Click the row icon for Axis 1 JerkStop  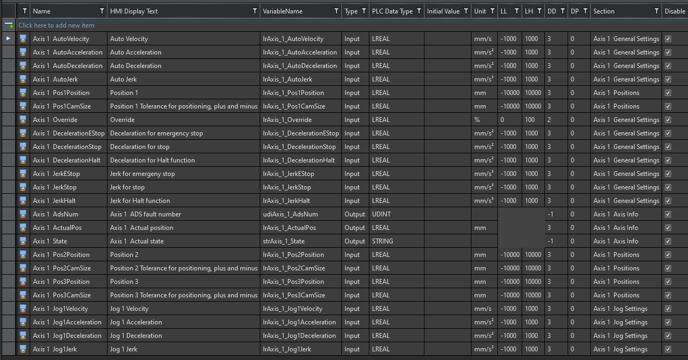(23, 187)
